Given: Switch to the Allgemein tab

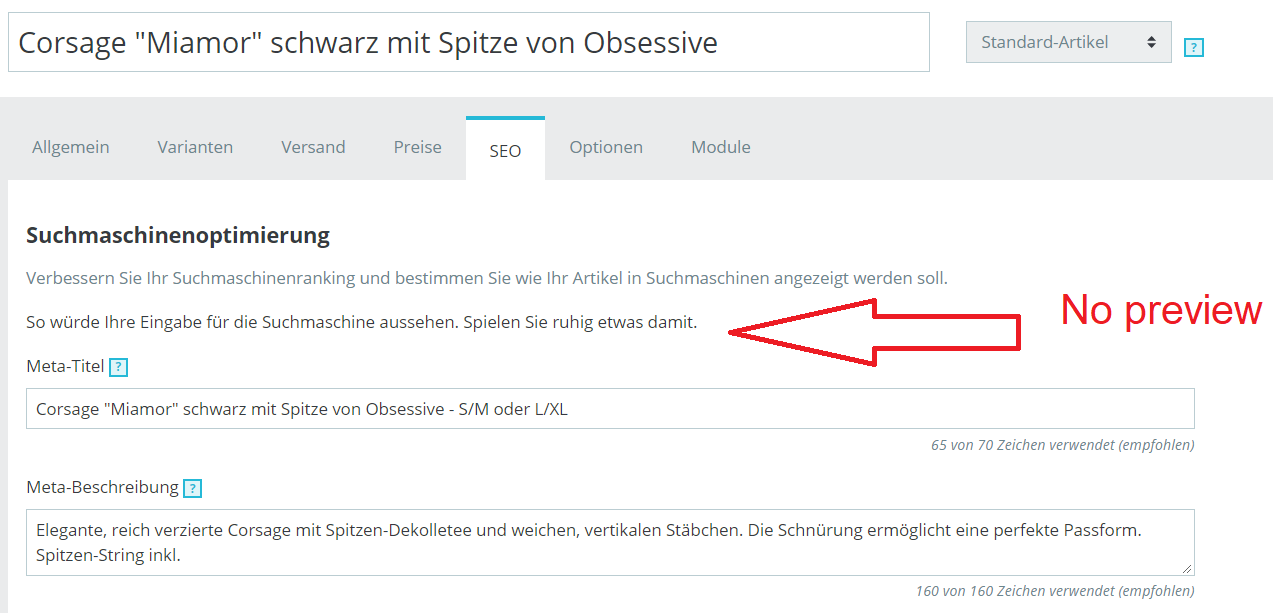Looking at the screenshot, I should tap(71, 147).
